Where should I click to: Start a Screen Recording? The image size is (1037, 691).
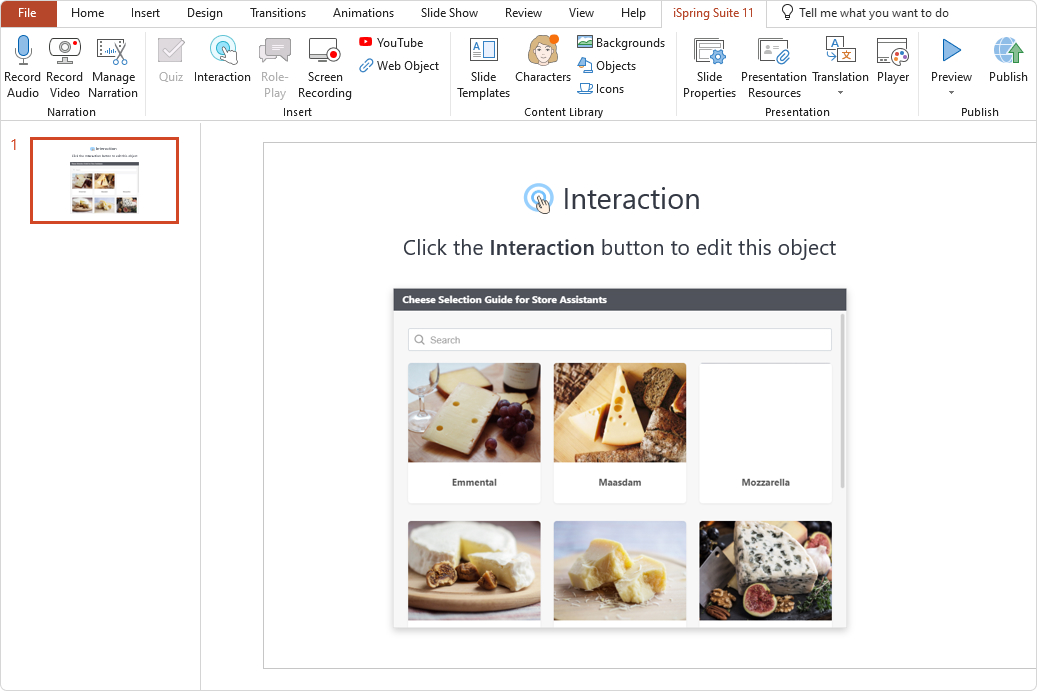tap(324, 65)
